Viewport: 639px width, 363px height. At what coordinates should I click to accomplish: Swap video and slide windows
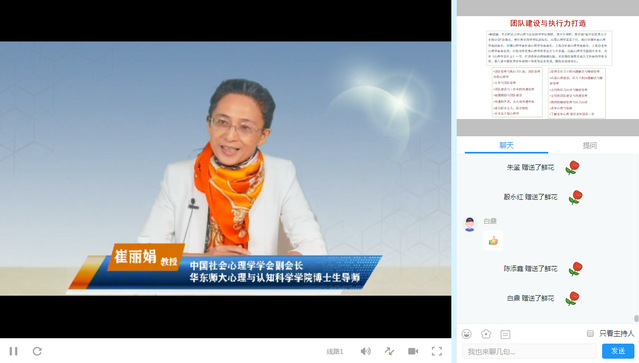click(x=389, y=351)
